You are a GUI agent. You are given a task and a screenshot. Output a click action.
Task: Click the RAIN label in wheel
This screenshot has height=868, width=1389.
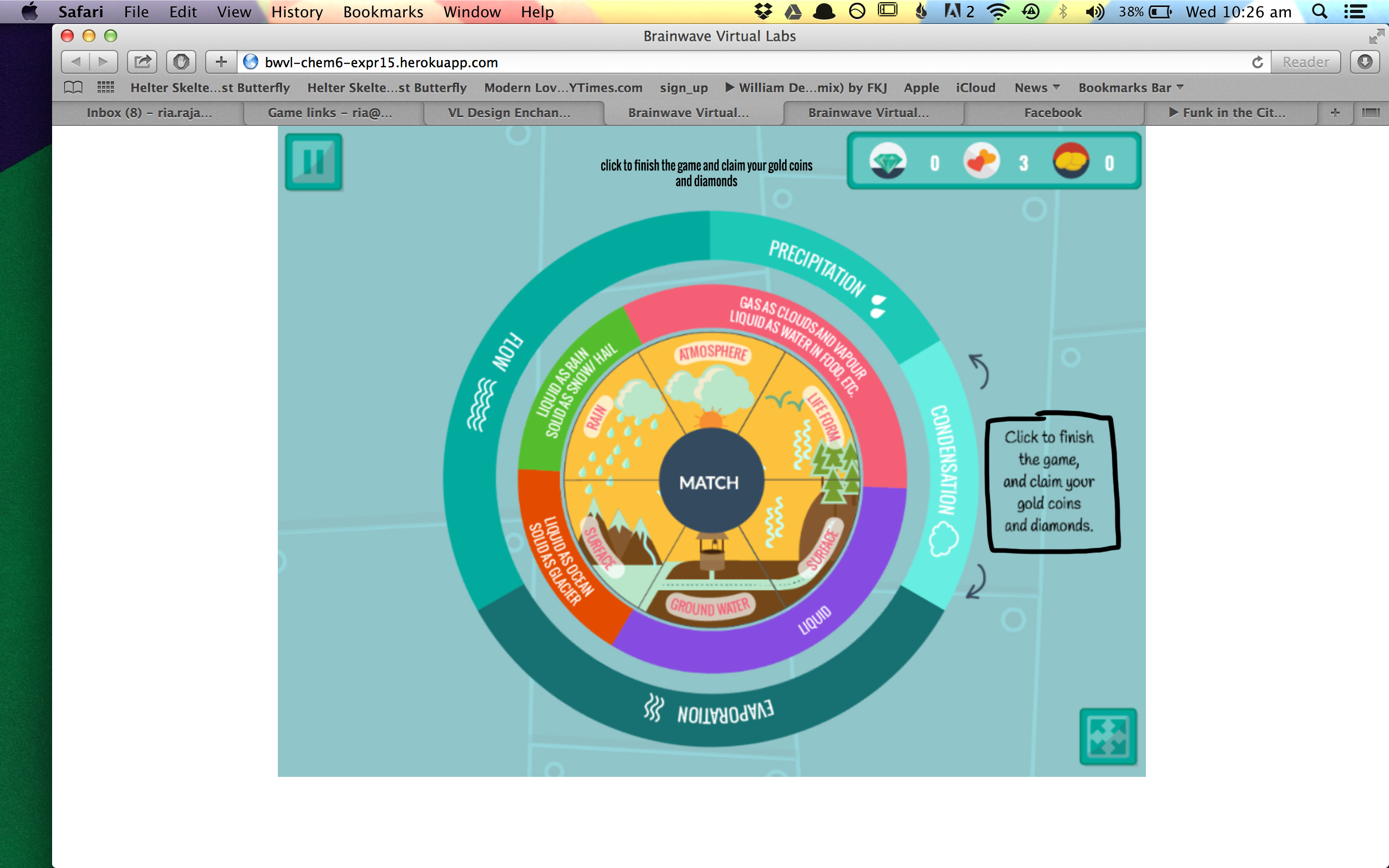[x=596, y=417]
